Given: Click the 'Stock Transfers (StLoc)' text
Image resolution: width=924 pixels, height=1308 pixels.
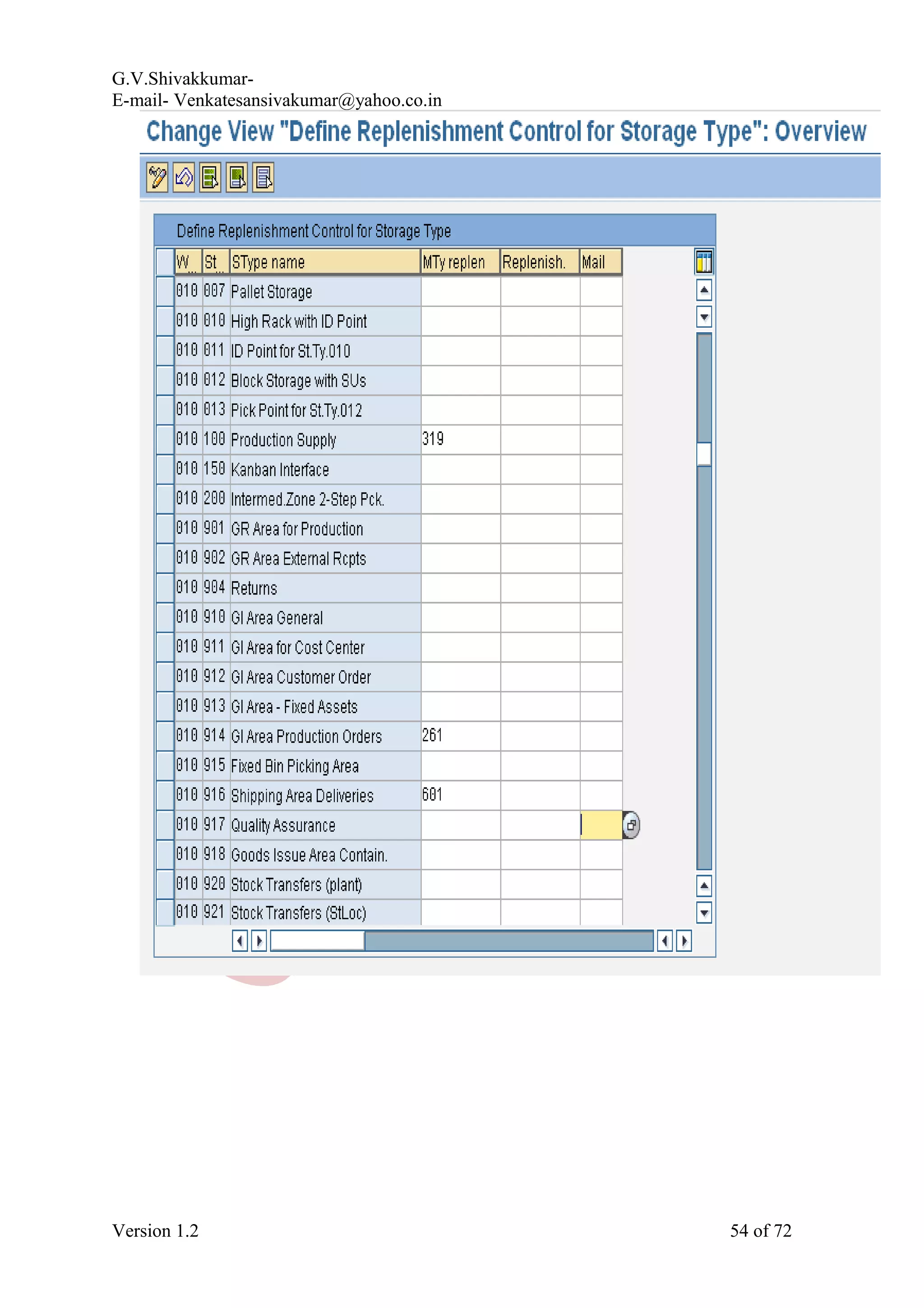Looking at the screenshot, I should click(x=298, y=913).
